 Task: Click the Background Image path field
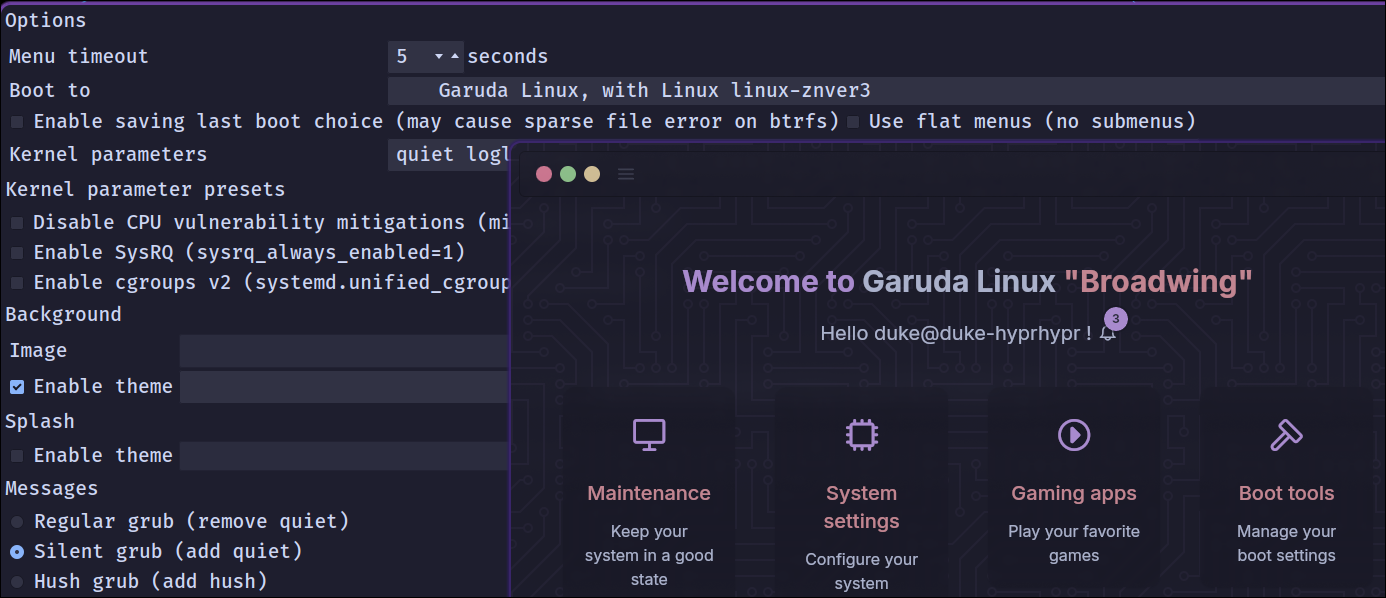(x=344, y=351)
